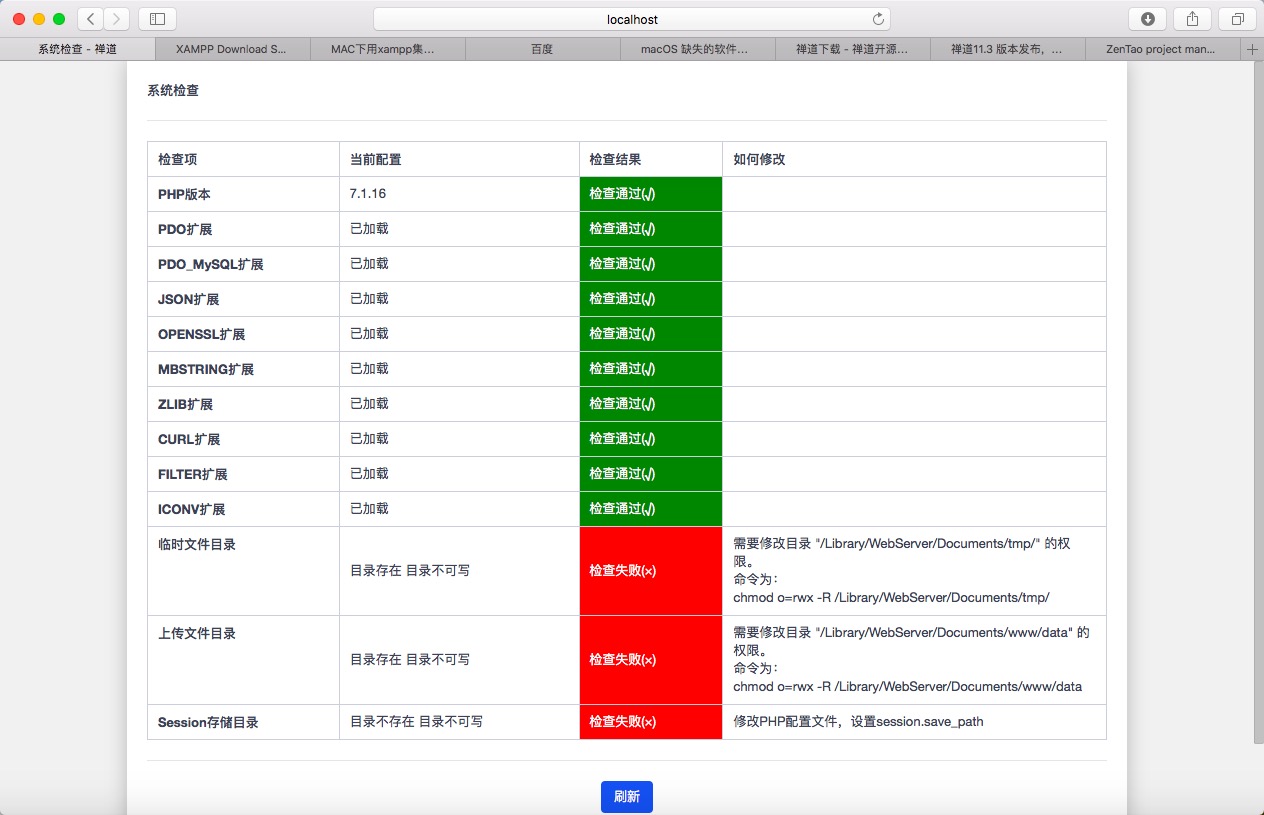The height and width of the screenshot is (815, 1264).
Task: Click the localhost address field
Action: click(x=632, y=19)
